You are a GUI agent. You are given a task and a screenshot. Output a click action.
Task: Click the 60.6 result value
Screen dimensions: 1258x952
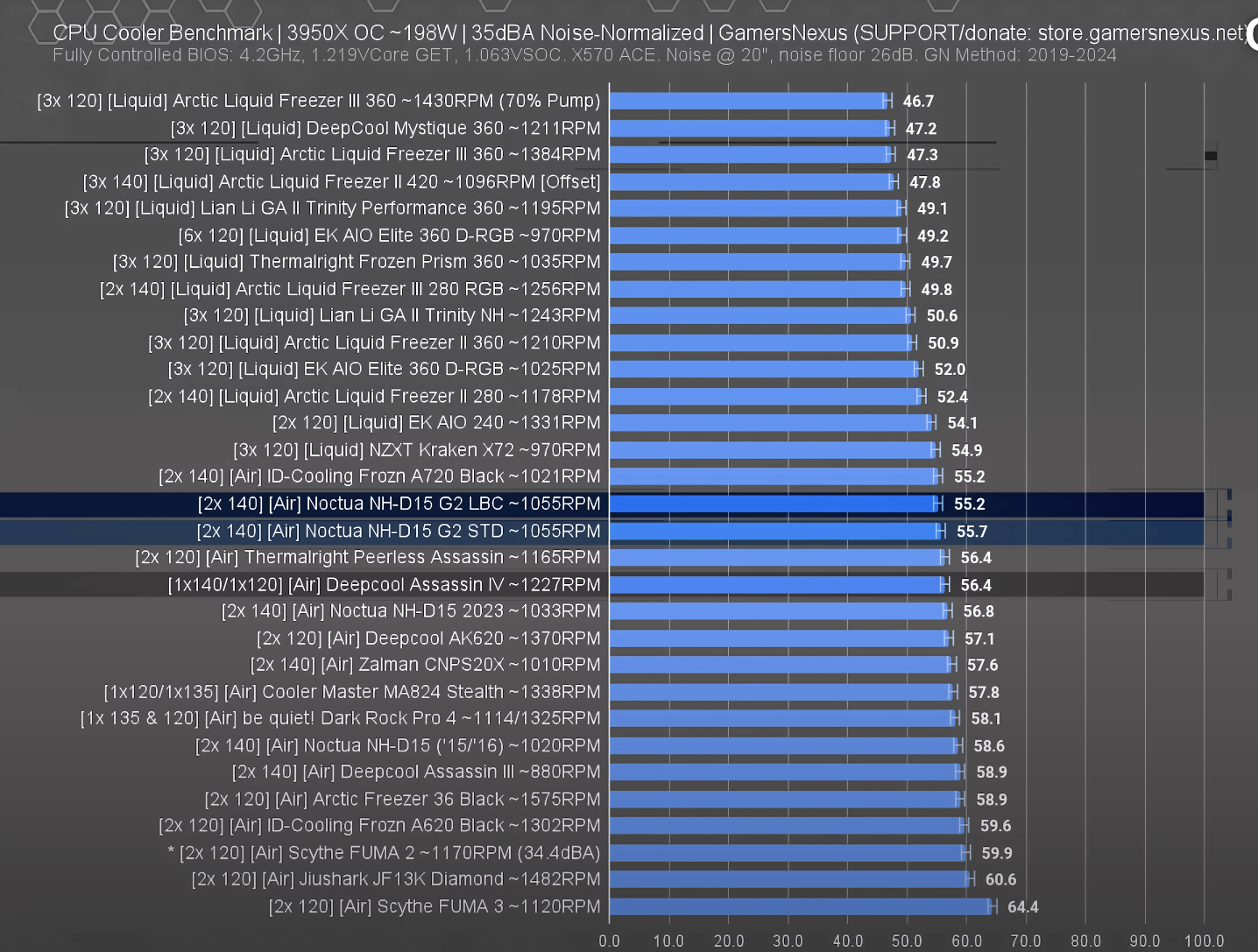click(x=1000, y=879)
